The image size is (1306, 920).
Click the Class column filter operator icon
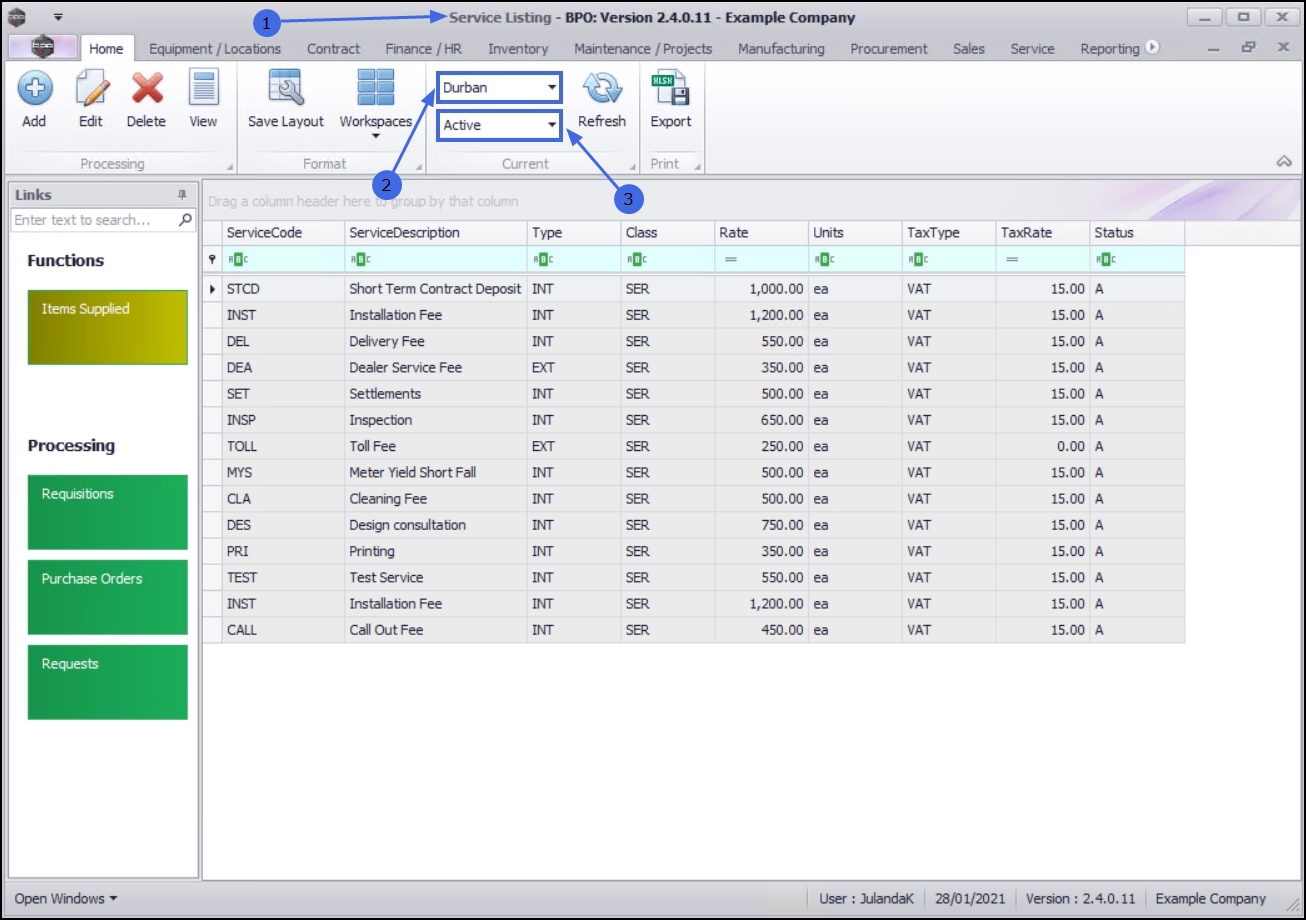(635, 259)
